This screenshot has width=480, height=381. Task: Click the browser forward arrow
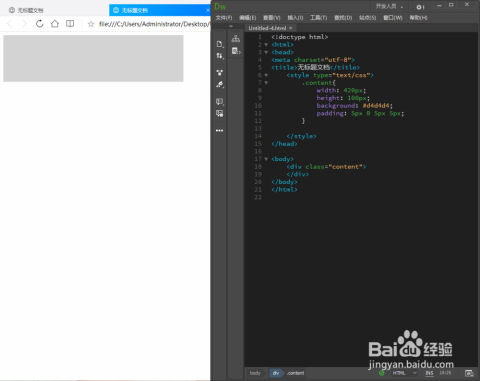24,24
